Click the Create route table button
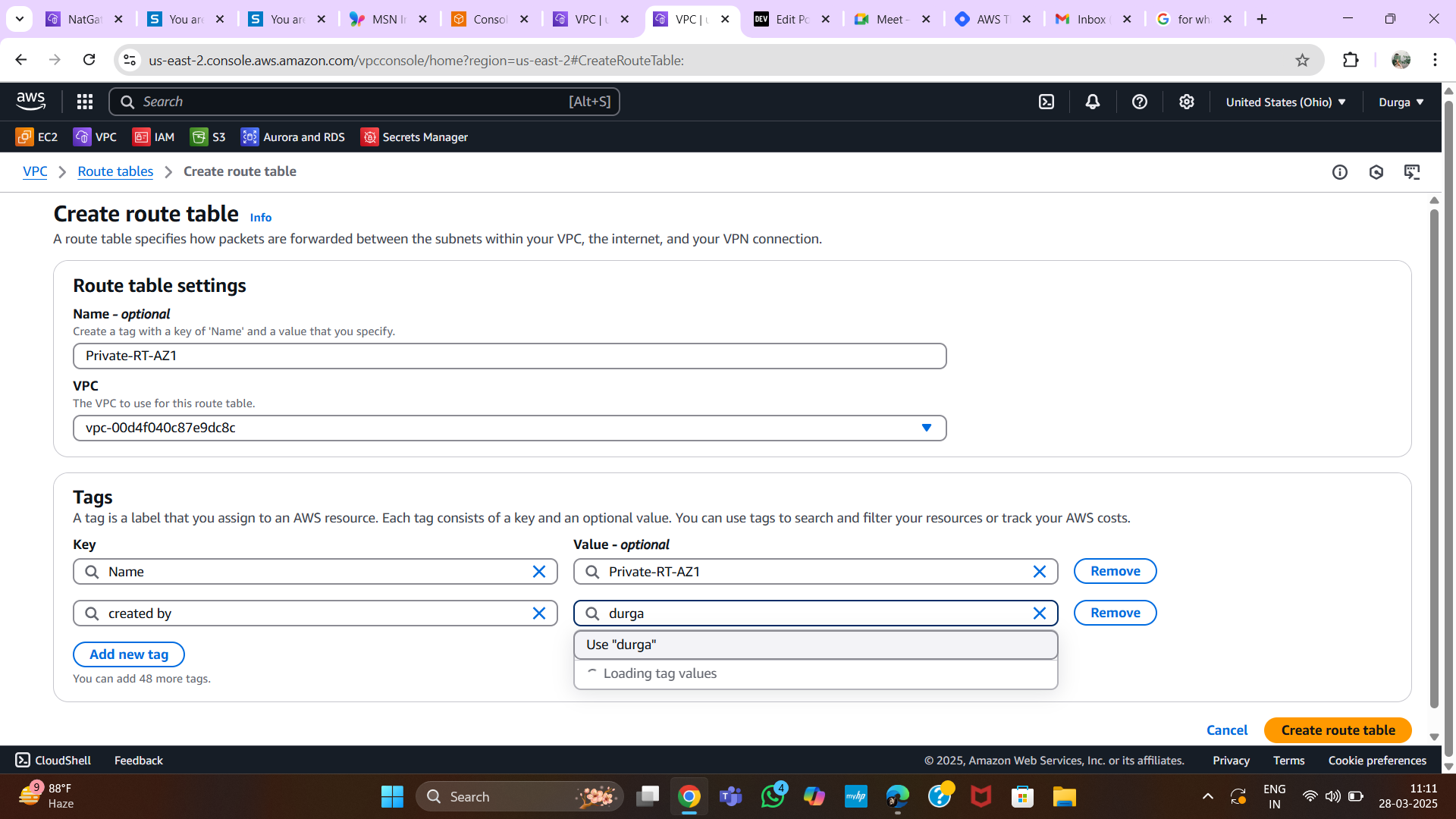This screenshot has width=1456, height=819. point(1338,730)
